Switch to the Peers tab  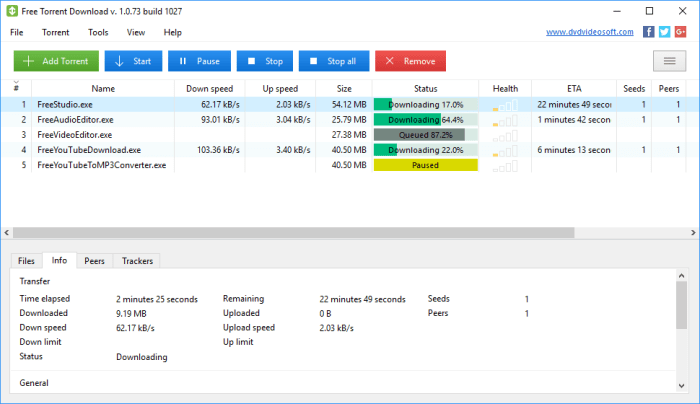(94, 261)
